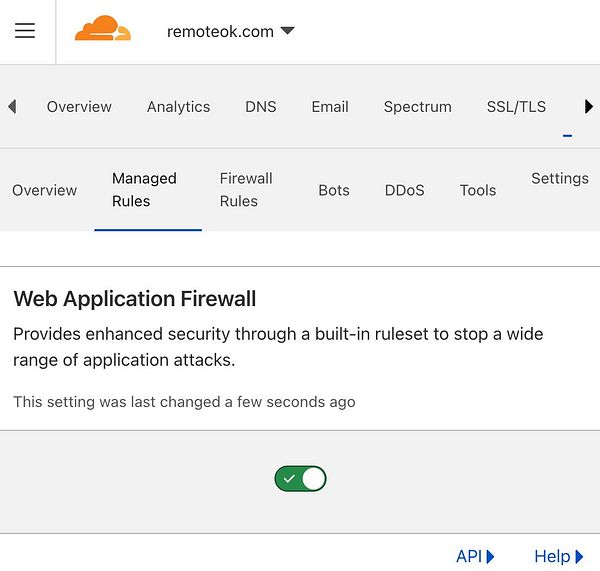Open the firewall Overview sub-tab
Viewport: 600px width, 571px height.
[44, 190]
